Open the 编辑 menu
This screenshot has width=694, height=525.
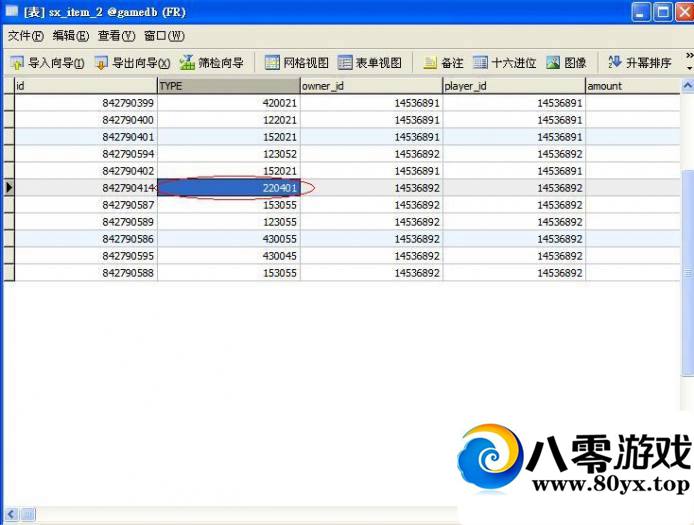(70, 36)
